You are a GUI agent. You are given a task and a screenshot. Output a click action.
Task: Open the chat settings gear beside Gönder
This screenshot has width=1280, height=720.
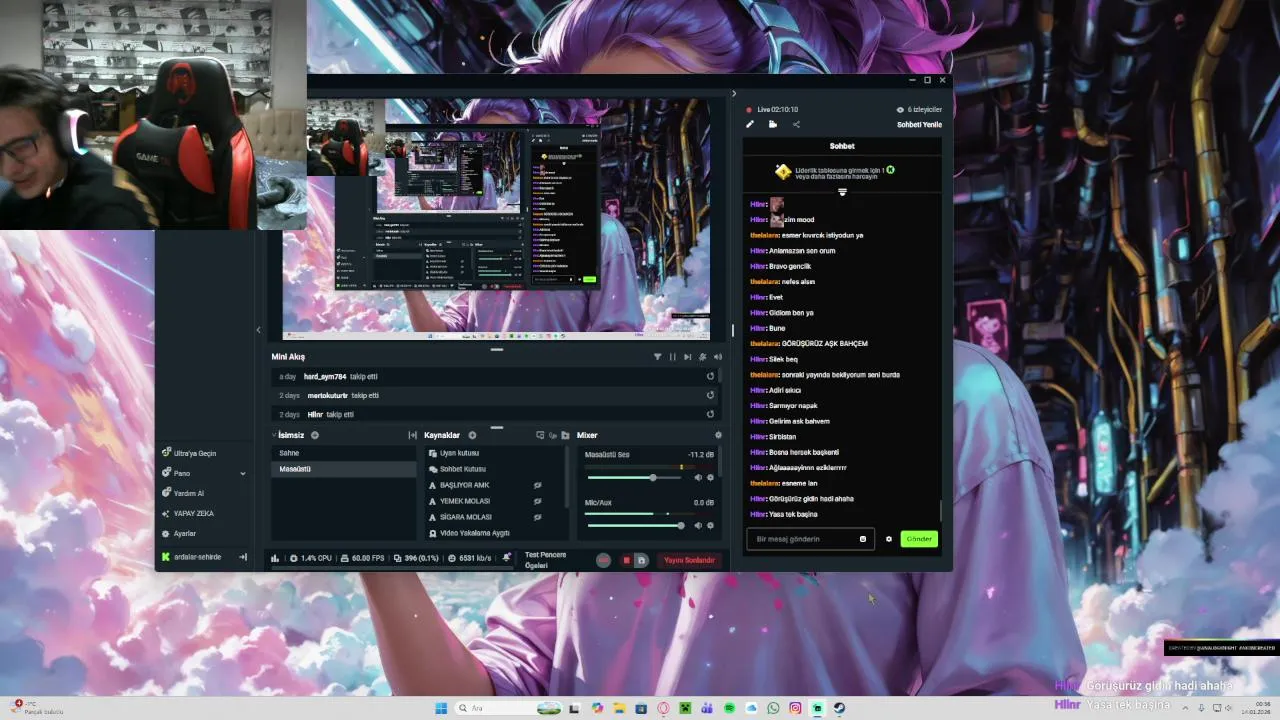click(889, 539)
